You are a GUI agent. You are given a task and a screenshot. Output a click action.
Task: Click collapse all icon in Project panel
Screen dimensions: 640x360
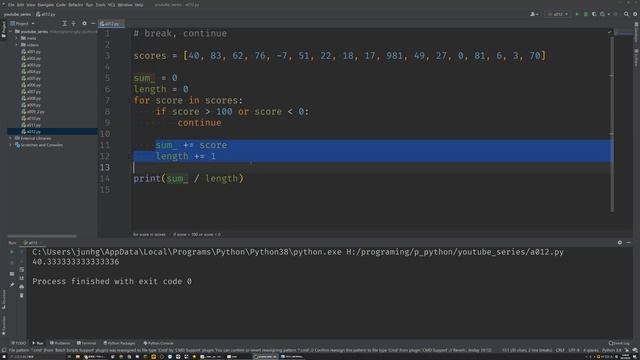73,24
